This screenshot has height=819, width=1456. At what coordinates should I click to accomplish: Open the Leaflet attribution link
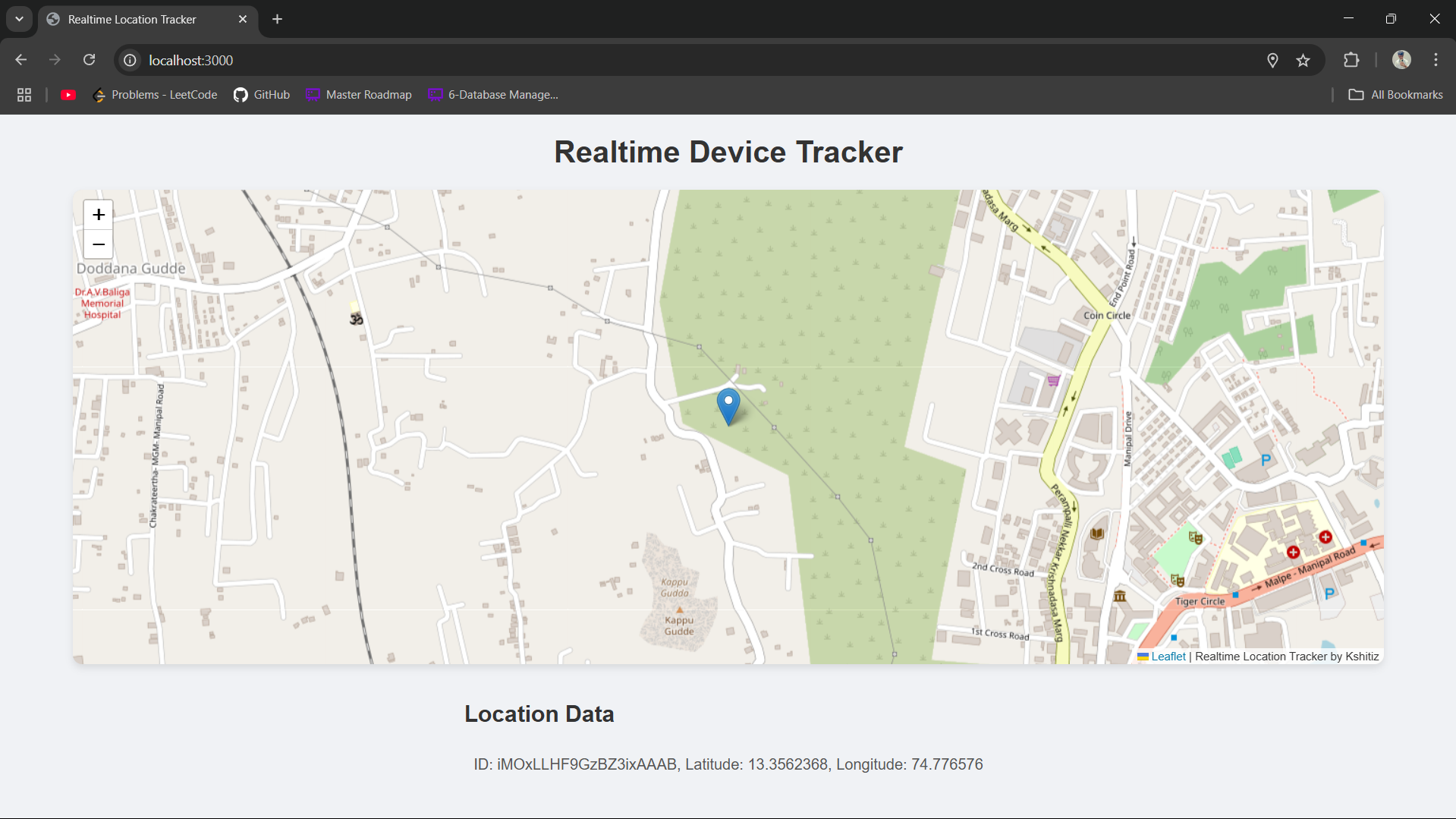[1168, 657]
